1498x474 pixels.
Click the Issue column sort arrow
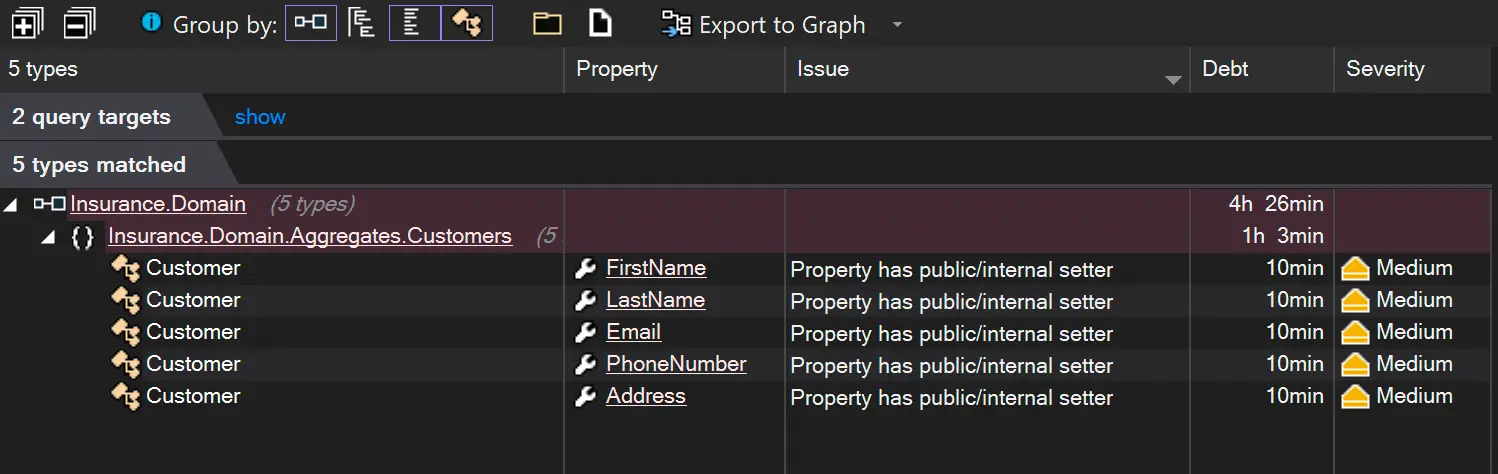coord(1173,80)
